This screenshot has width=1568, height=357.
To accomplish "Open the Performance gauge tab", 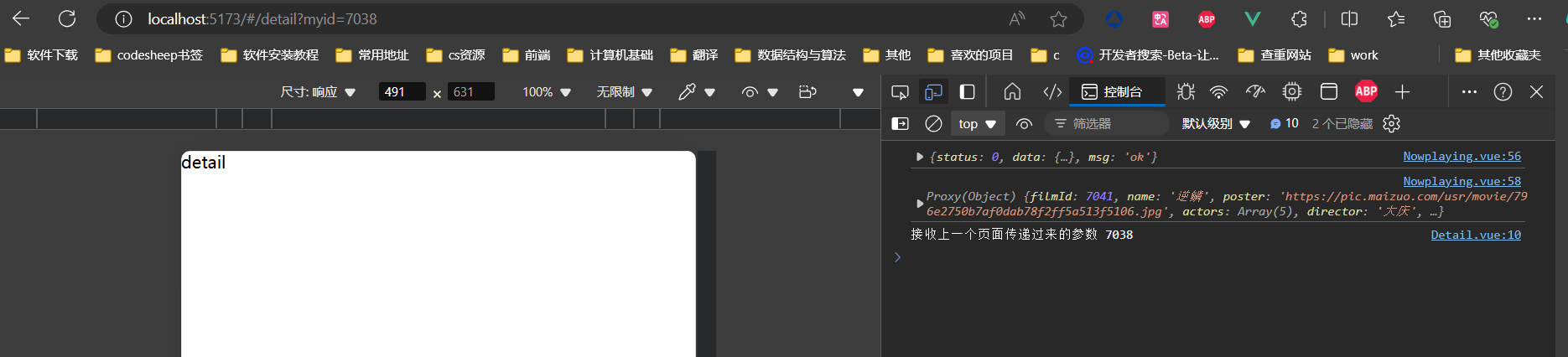I will (x=1255, y=91).
